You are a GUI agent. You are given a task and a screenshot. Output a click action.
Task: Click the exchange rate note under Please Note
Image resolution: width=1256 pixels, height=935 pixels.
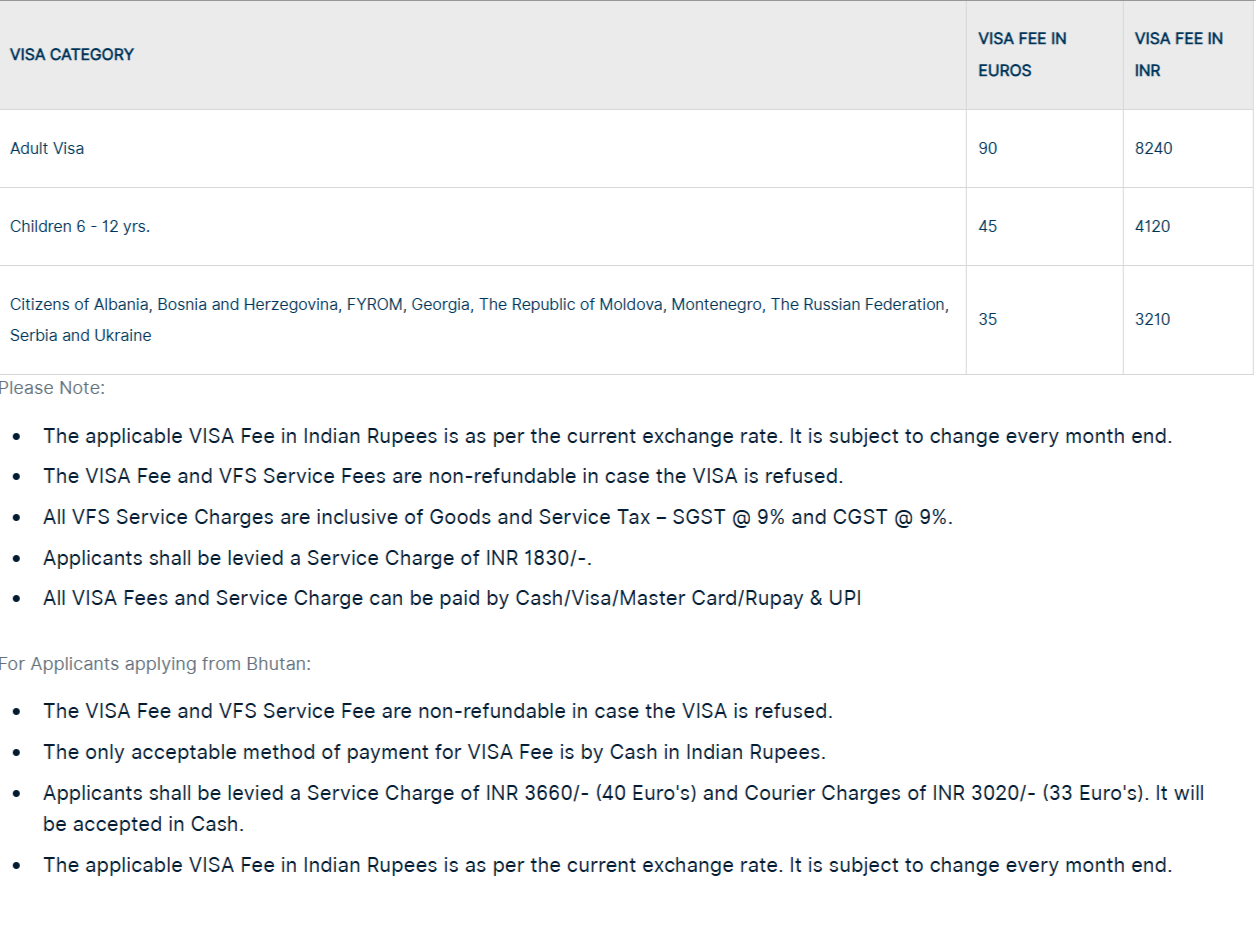coord(607,436)
